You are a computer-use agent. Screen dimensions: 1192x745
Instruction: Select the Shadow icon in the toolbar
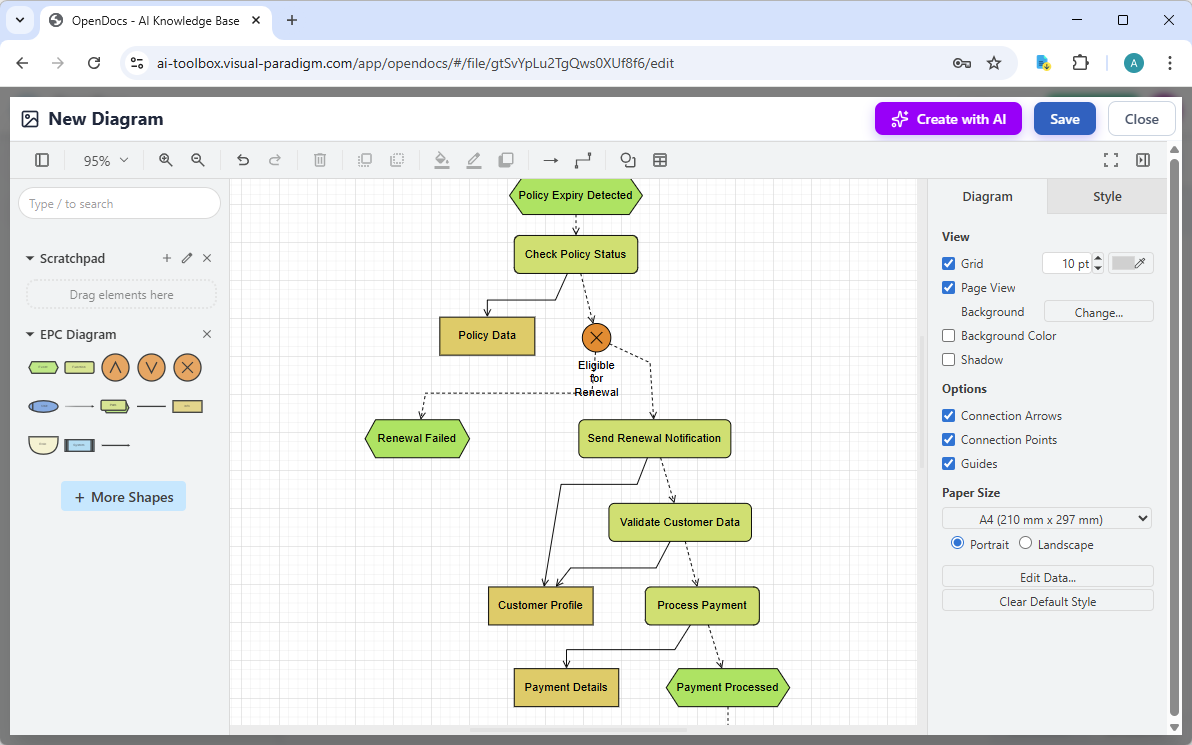[x=506, y=160]
